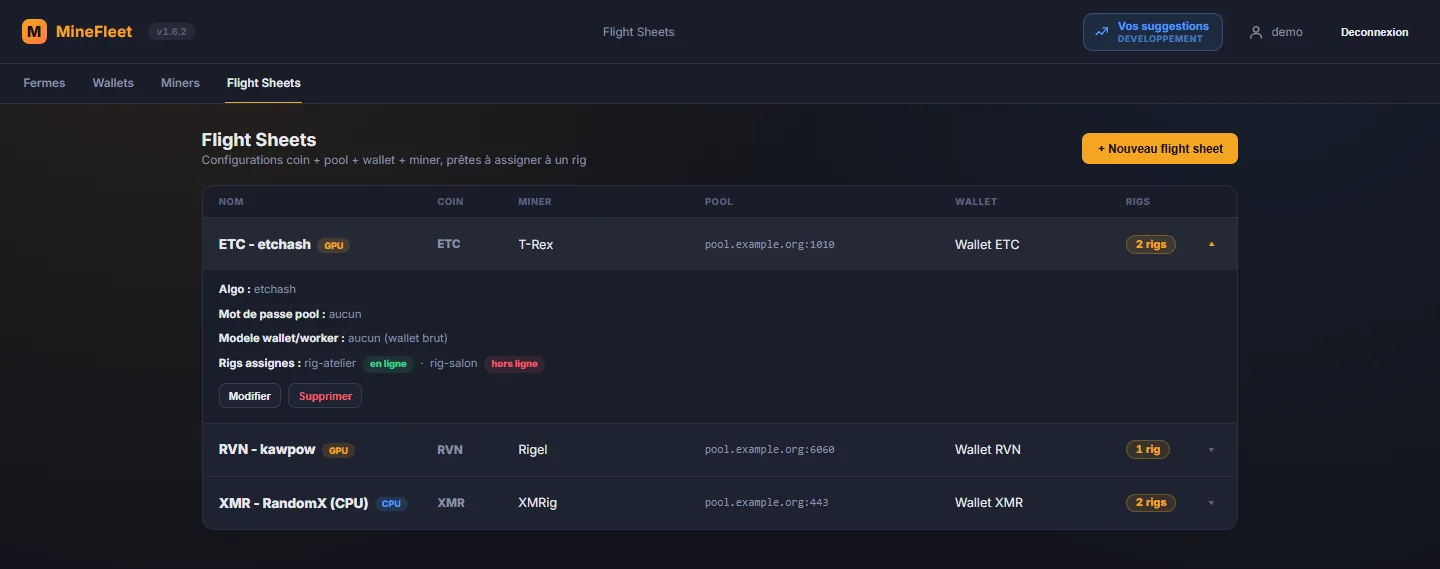Click the GPU tag on RVN - kawpow
Screen dimensions: 1440x569
[339, 451]
